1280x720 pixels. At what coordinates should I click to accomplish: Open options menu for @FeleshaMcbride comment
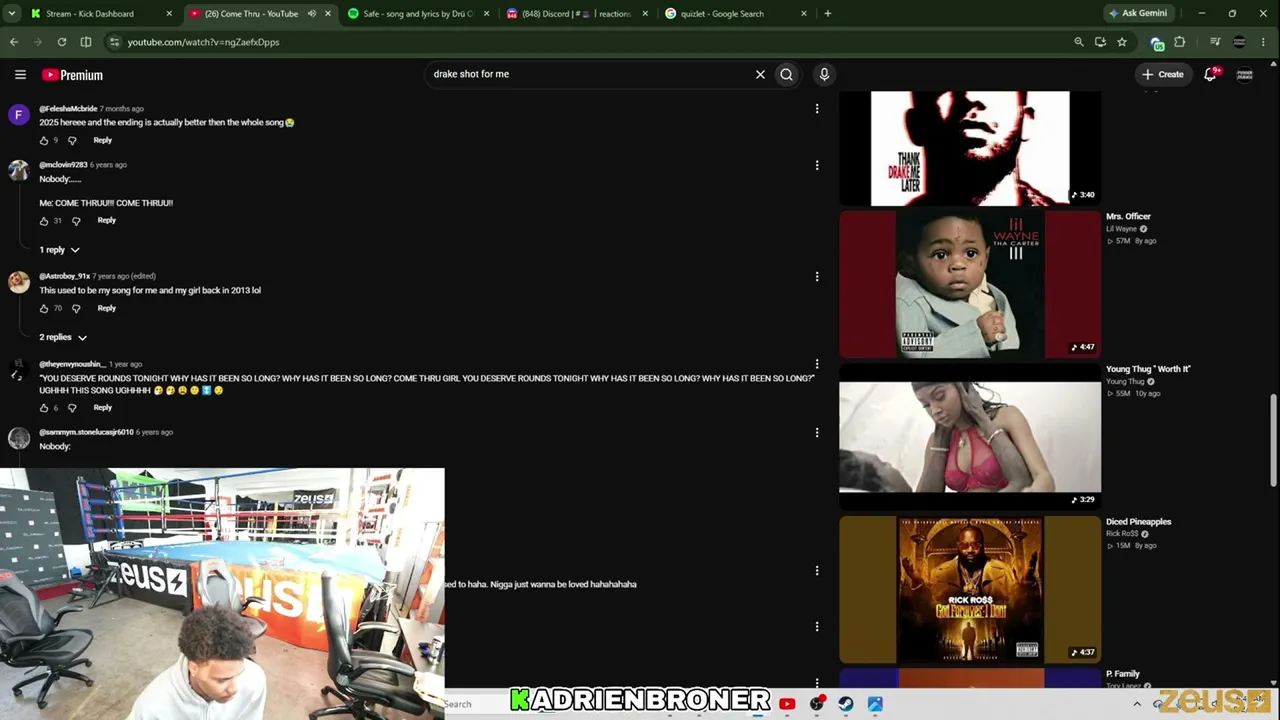(817, 109)
